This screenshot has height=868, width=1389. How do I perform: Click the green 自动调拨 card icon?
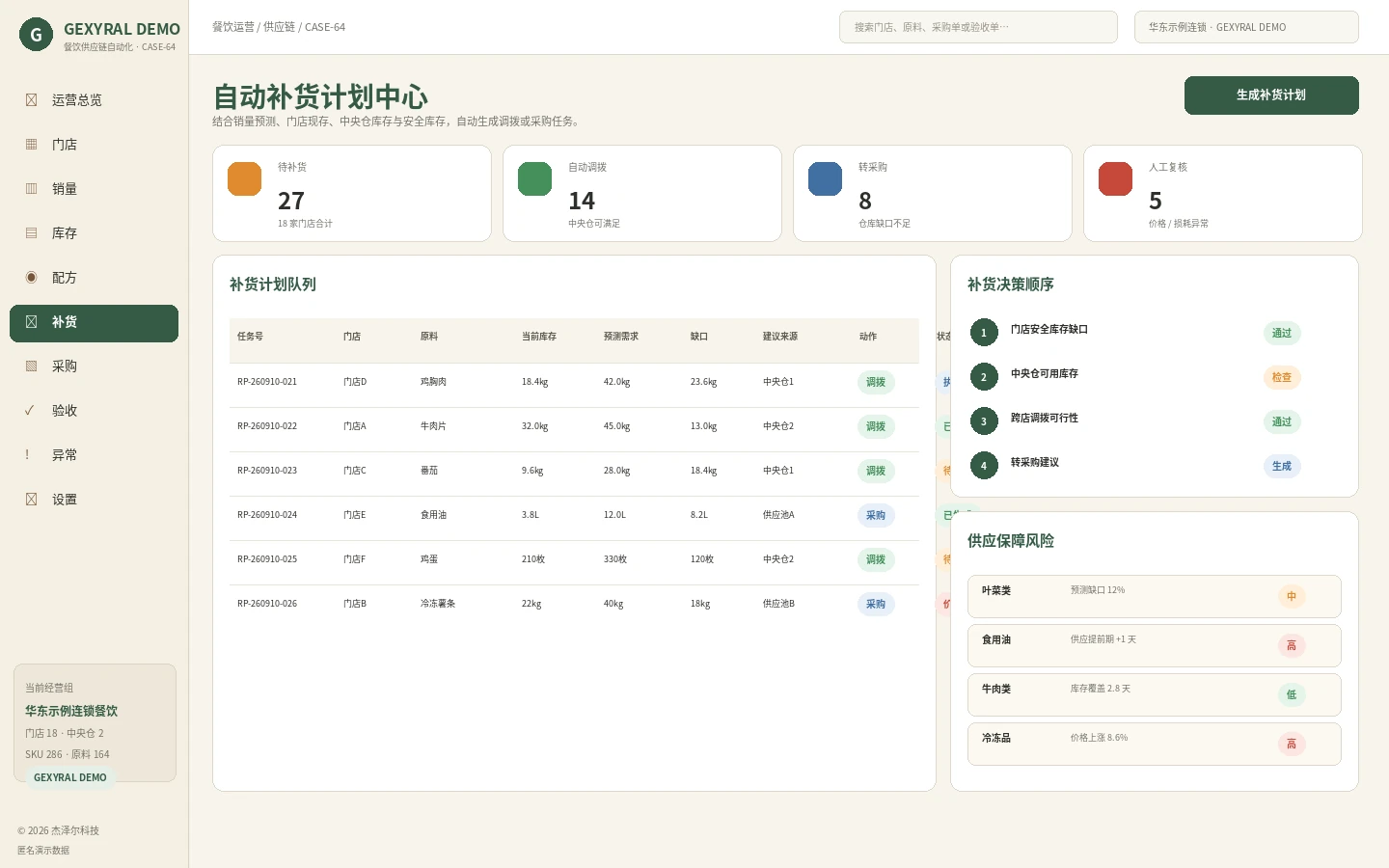(535, 178)
